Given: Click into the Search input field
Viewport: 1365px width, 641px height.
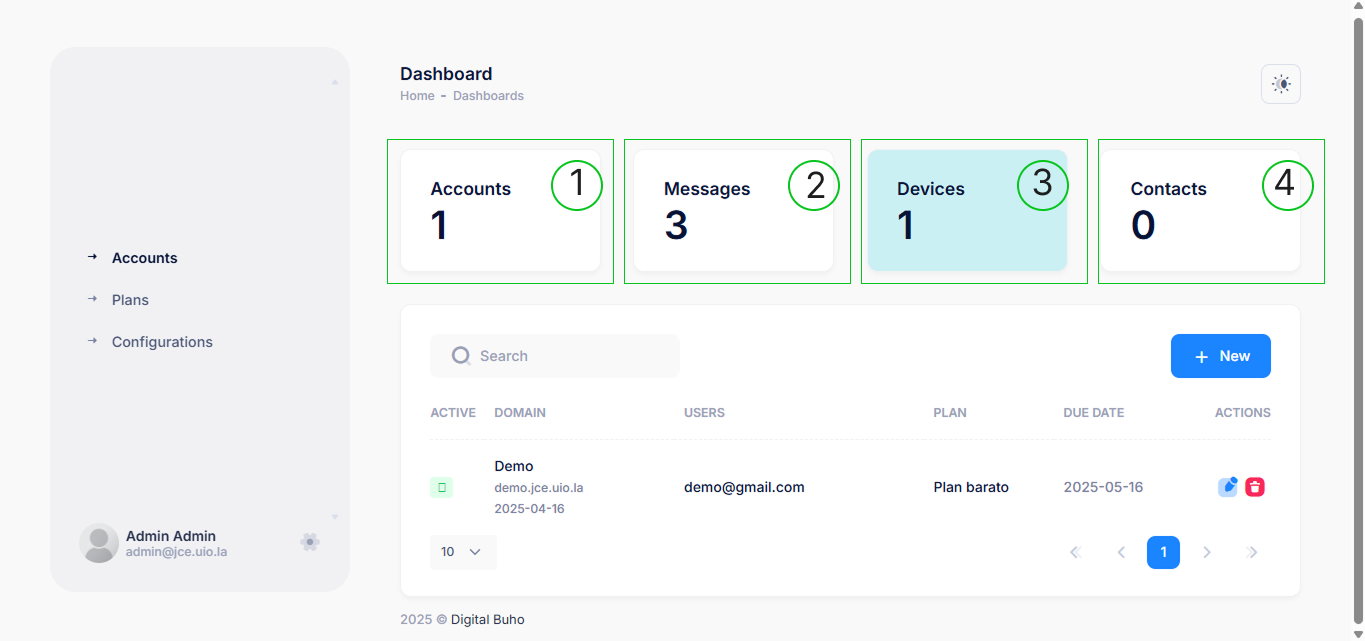Looking at the screenshot, I should (570, 356).
